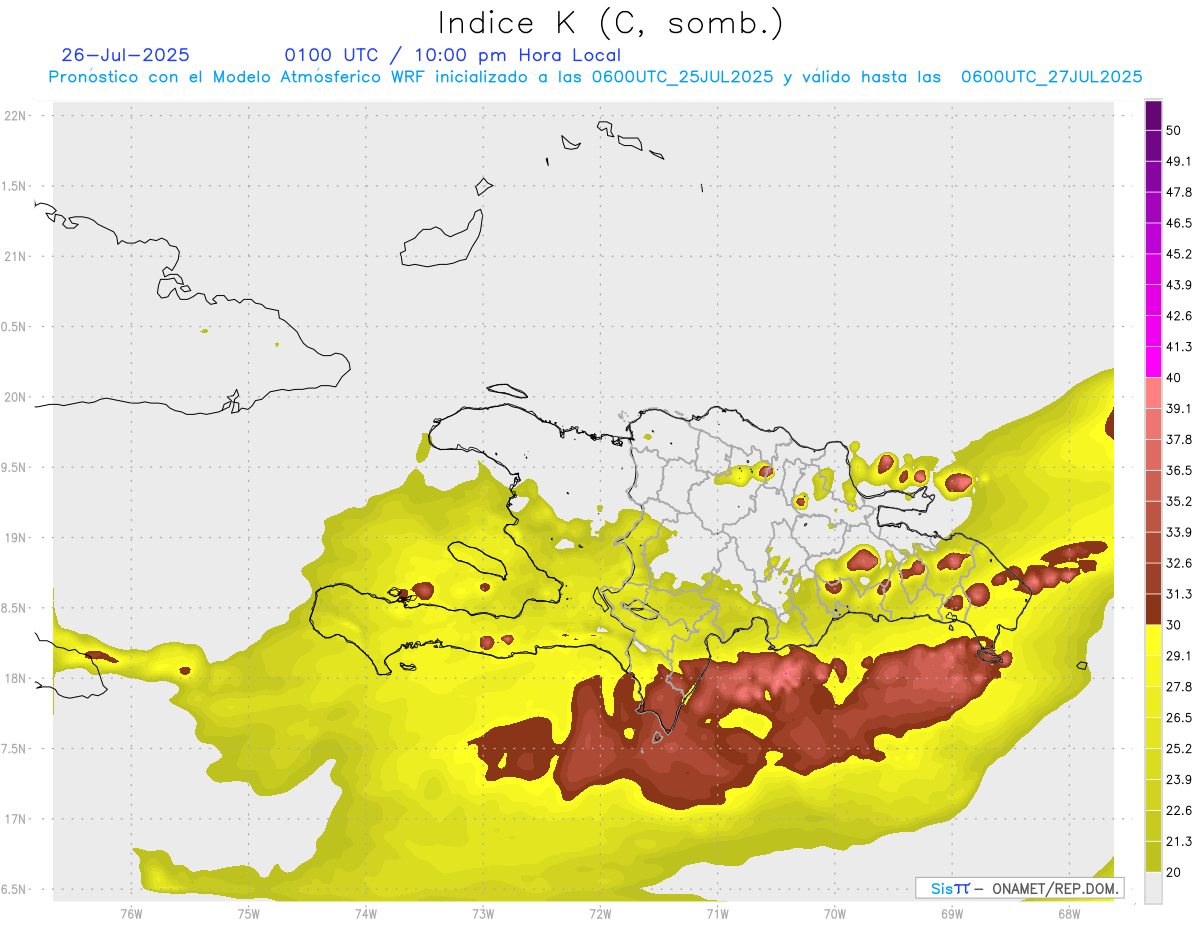Click the color bar label "50"

pos(1174,130)
